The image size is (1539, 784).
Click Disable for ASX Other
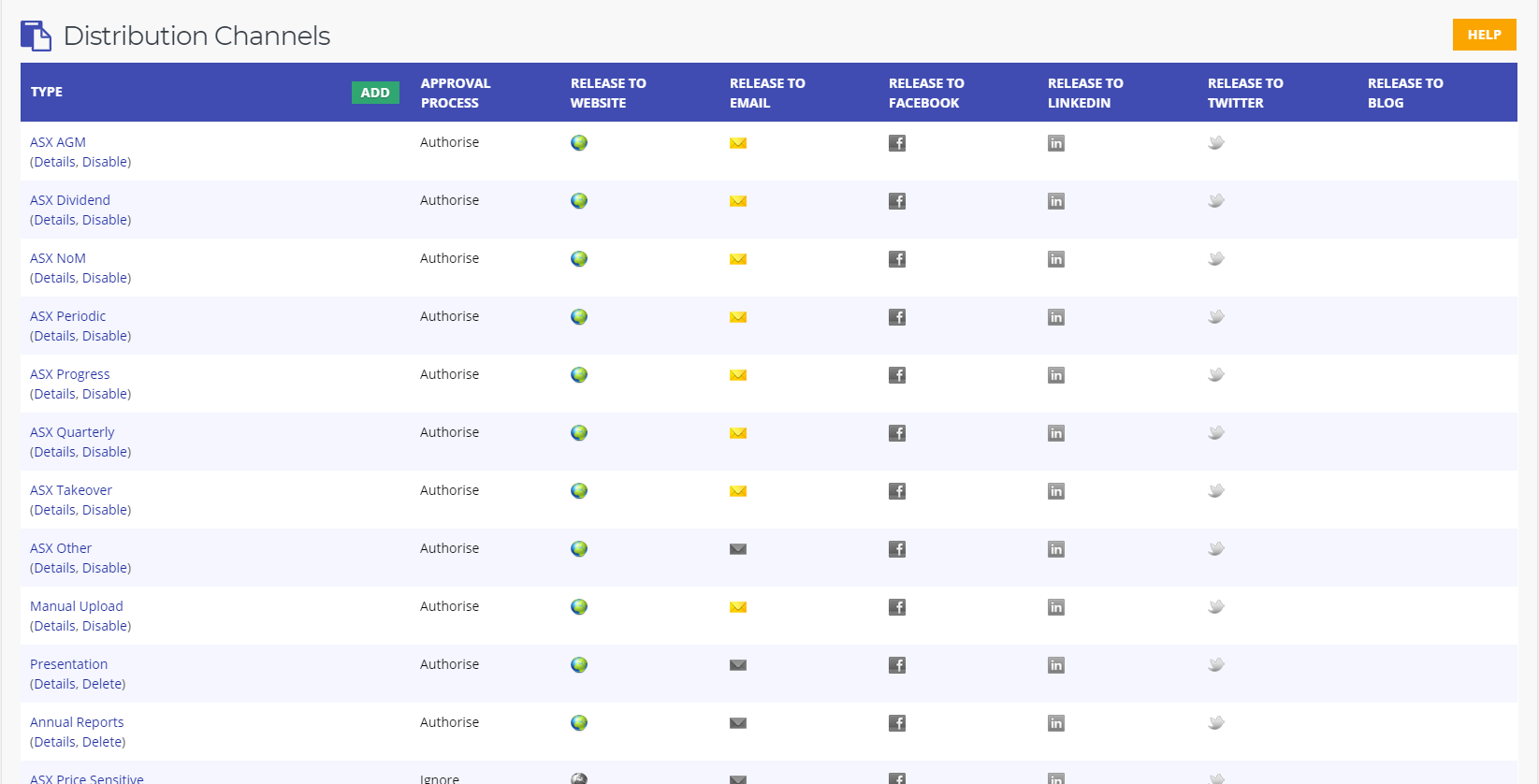point(104,568)
